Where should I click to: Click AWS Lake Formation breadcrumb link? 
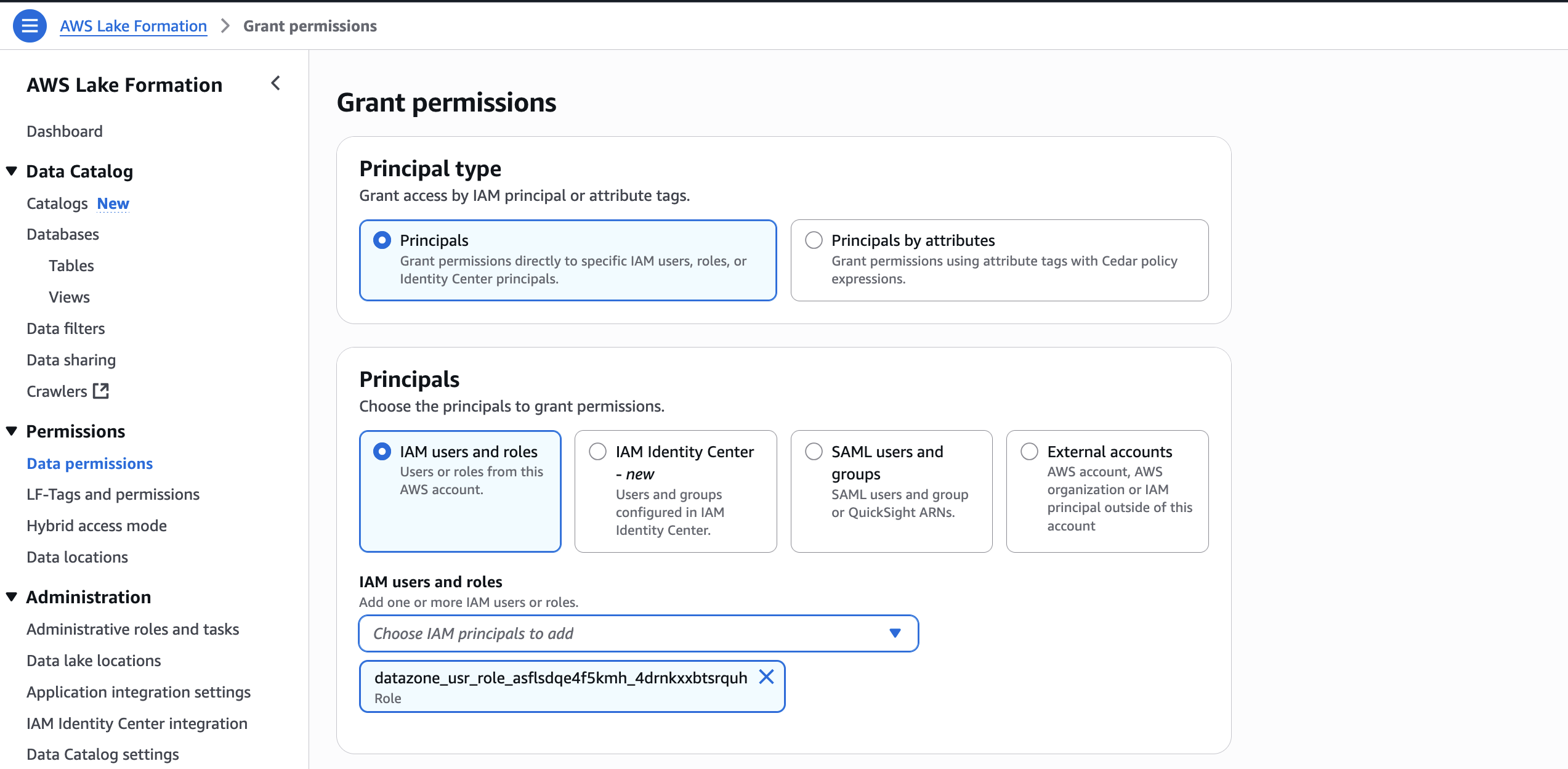[133, 26]
